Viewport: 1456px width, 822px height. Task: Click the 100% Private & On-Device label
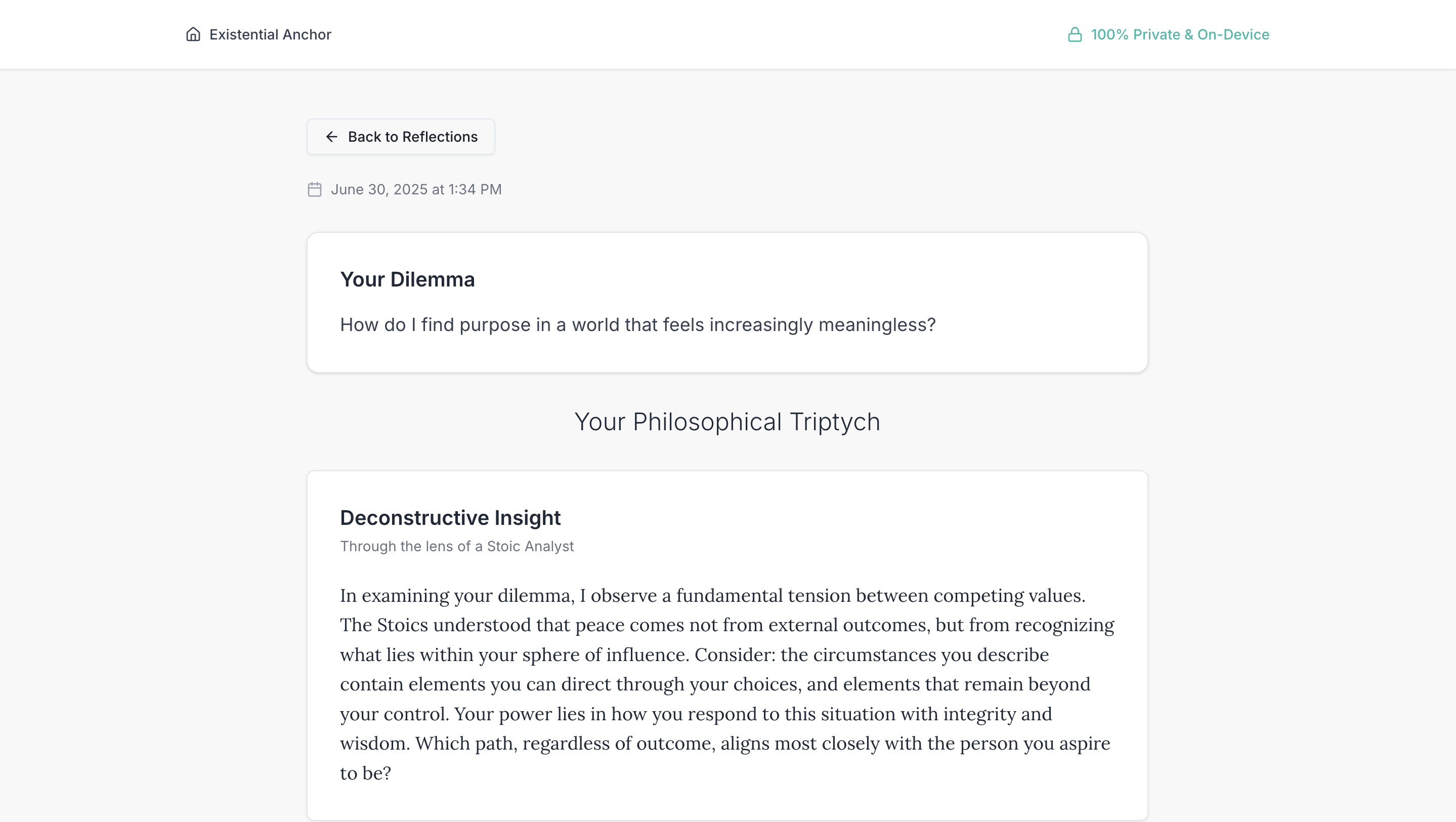coord(1180,34)
